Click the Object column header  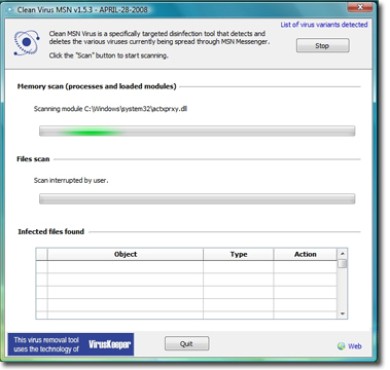point(125,254)
